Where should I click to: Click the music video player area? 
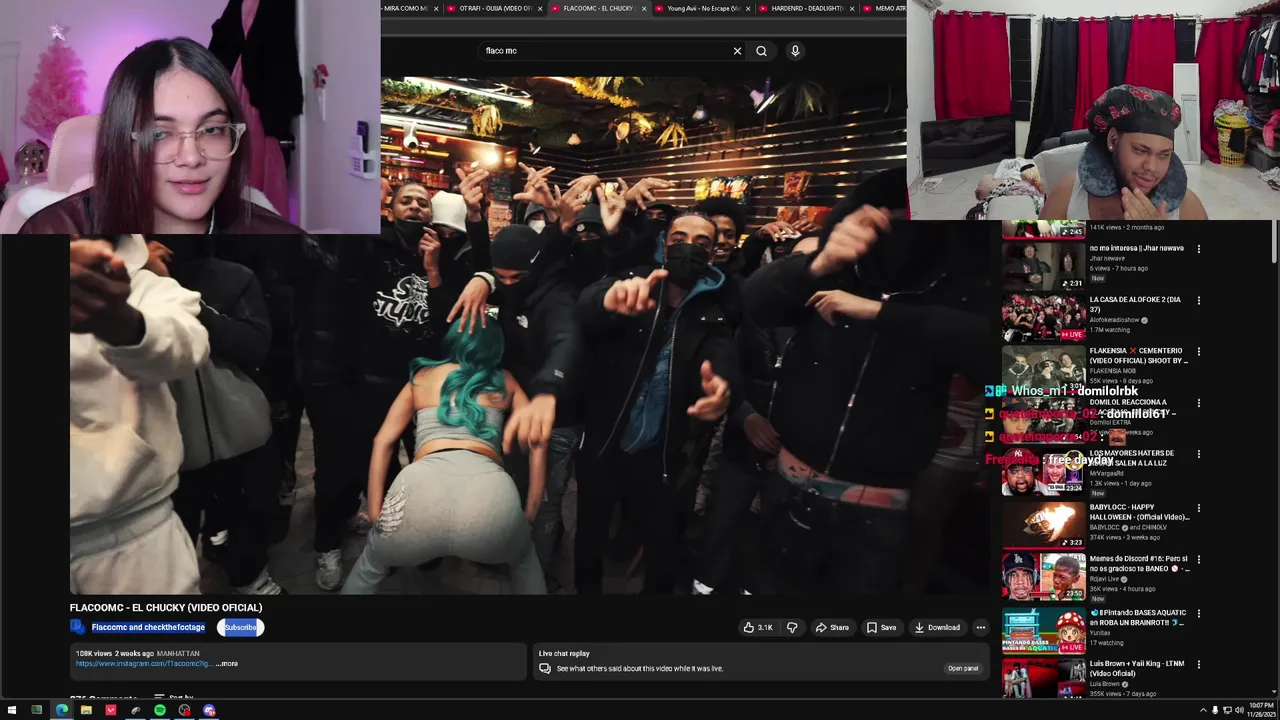coord(530,335)
